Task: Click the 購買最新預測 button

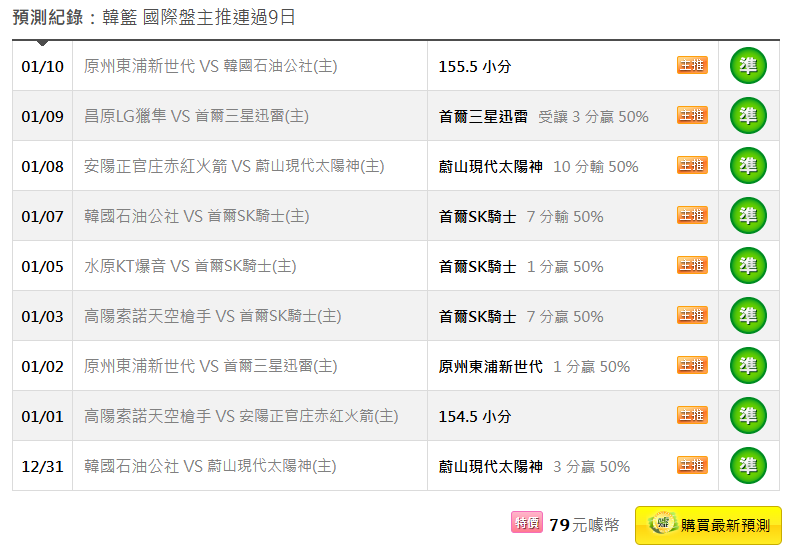Action: click(x=708, y=526)
